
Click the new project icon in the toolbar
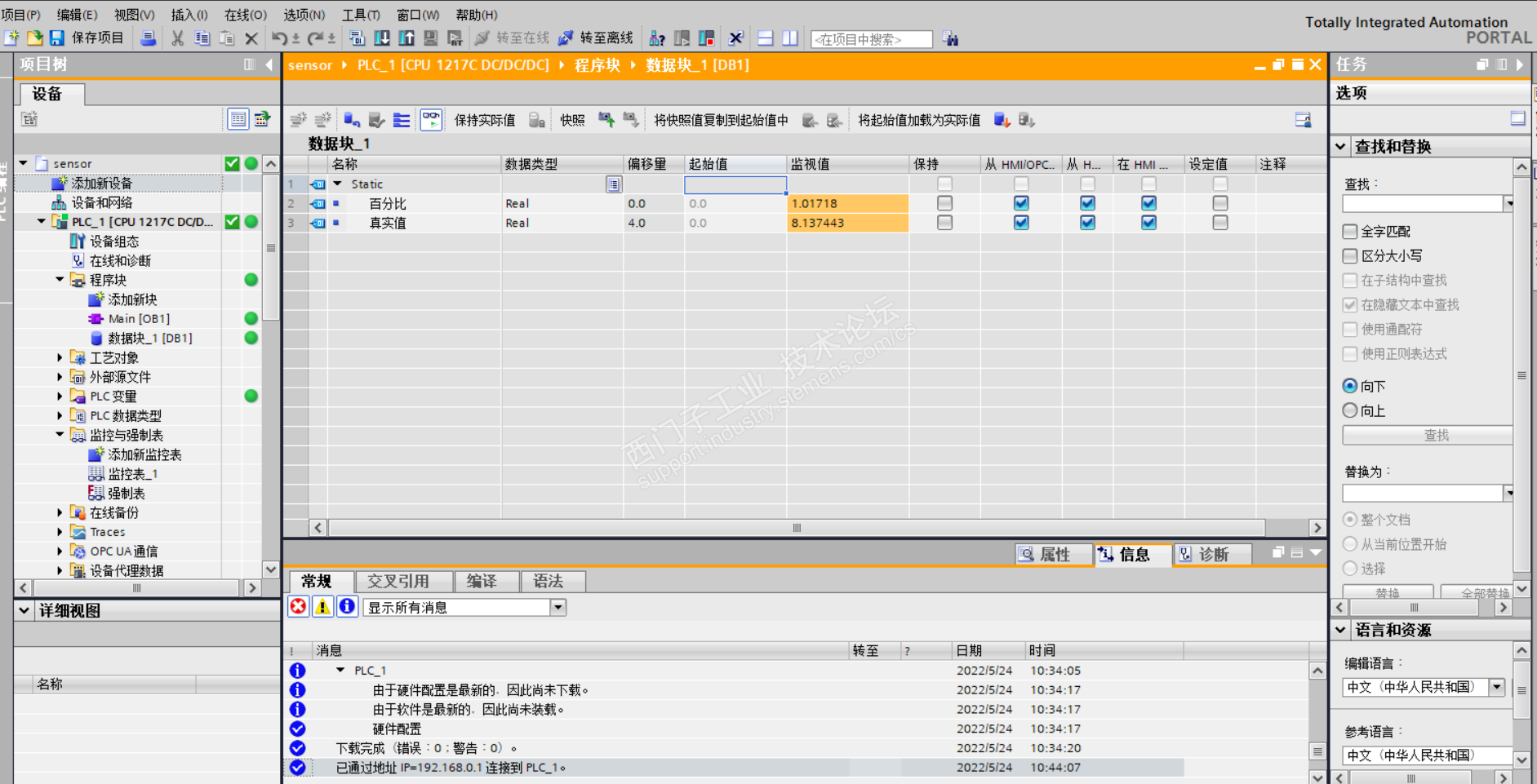[12, 38]
